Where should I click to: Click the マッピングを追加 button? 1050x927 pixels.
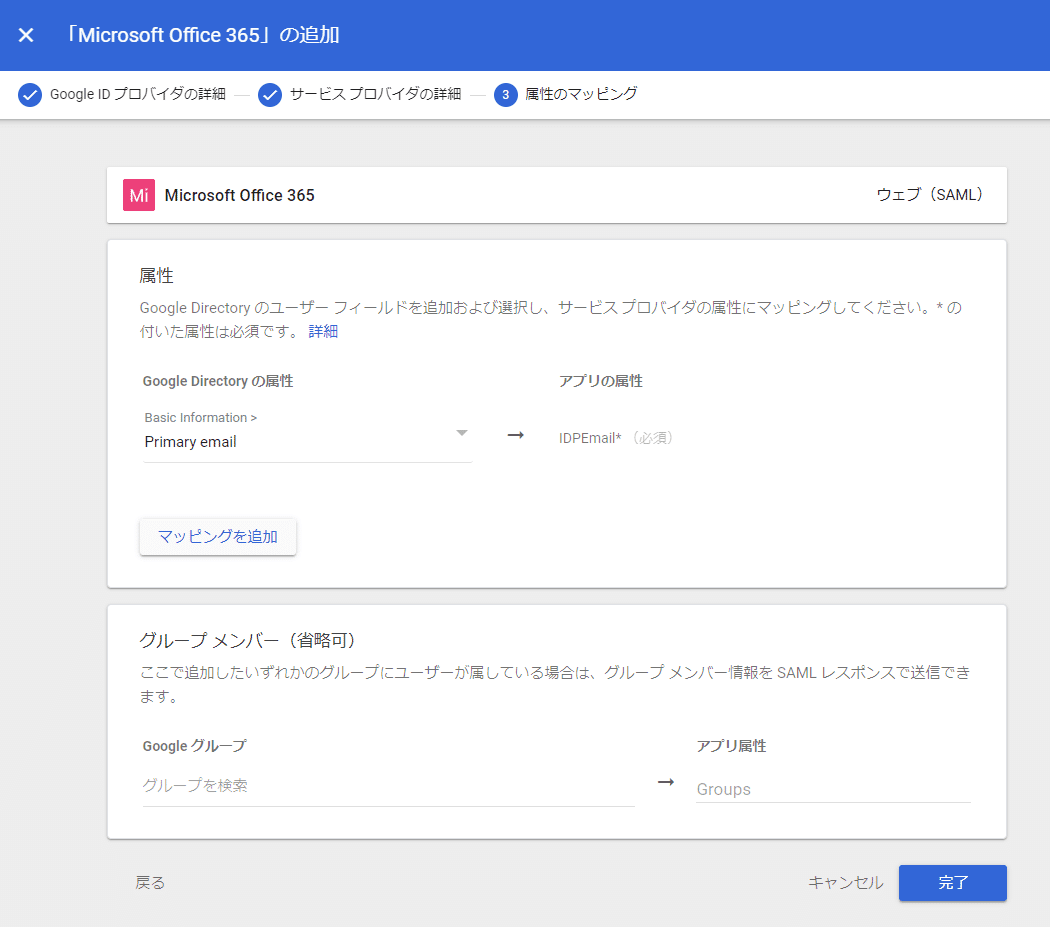218,537
